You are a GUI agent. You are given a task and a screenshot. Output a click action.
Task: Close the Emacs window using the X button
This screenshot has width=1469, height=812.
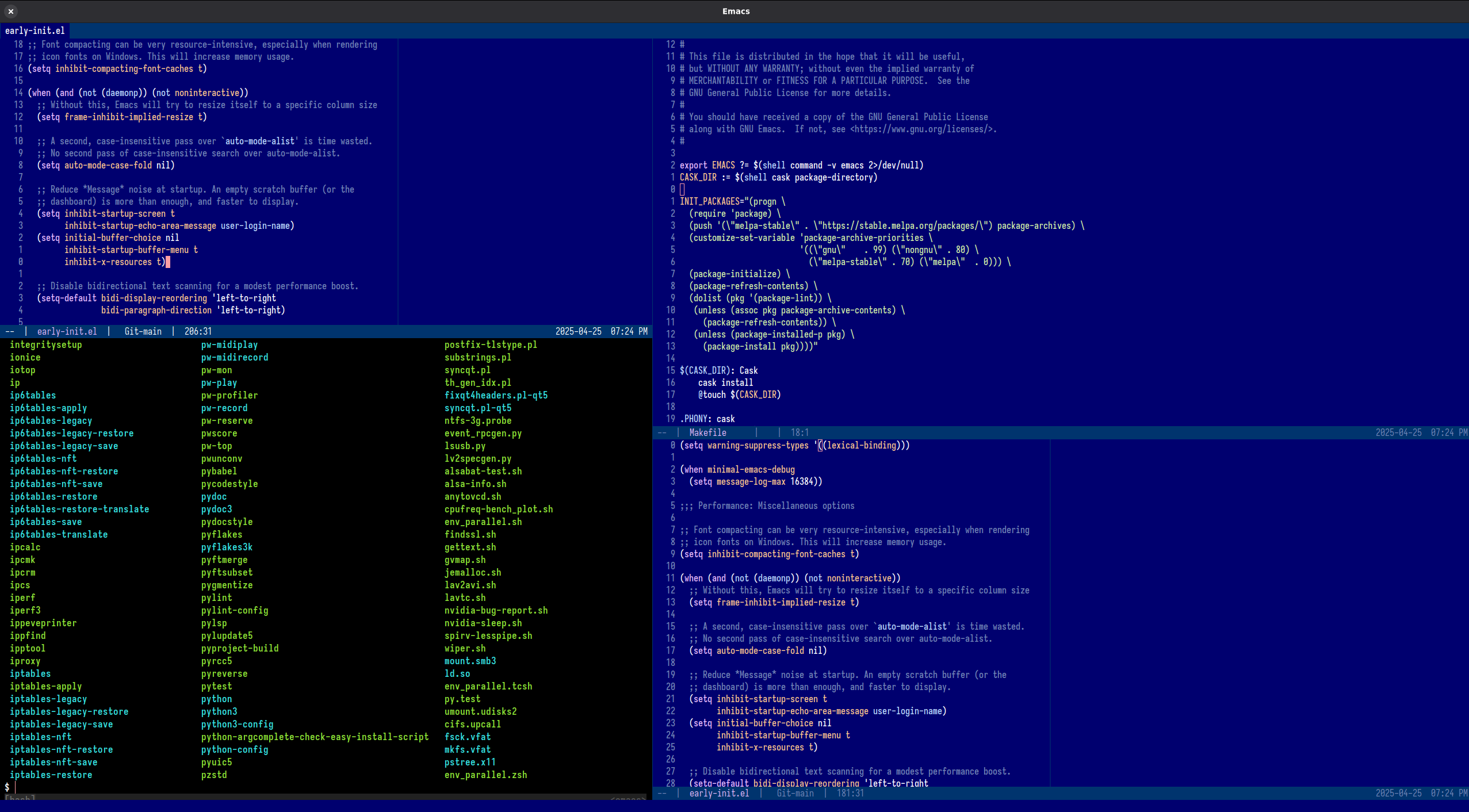(x=10, y=11)
